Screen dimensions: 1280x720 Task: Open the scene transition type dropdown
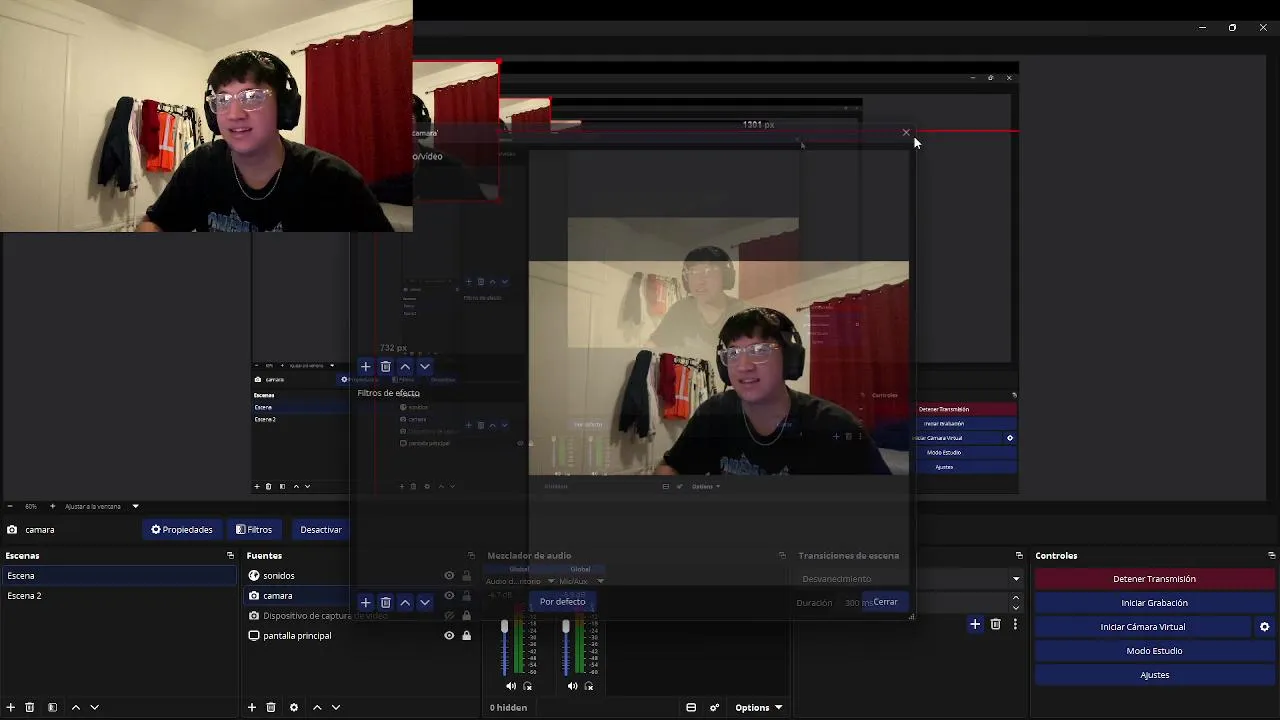click(1016, 579)
